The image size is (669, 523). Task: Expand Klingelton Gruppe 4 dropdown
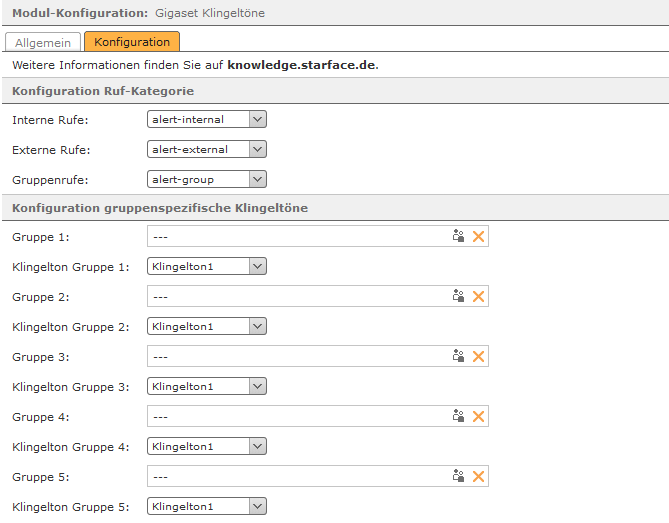pyautogui.click(x=207, y=446)
